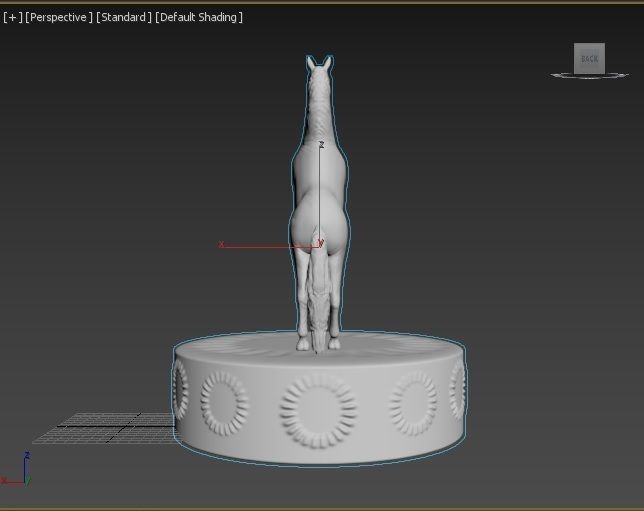The width and height of the screenshot is (644, 511).
Task: Click the world axis tripod icon
Action: point(16,470)
